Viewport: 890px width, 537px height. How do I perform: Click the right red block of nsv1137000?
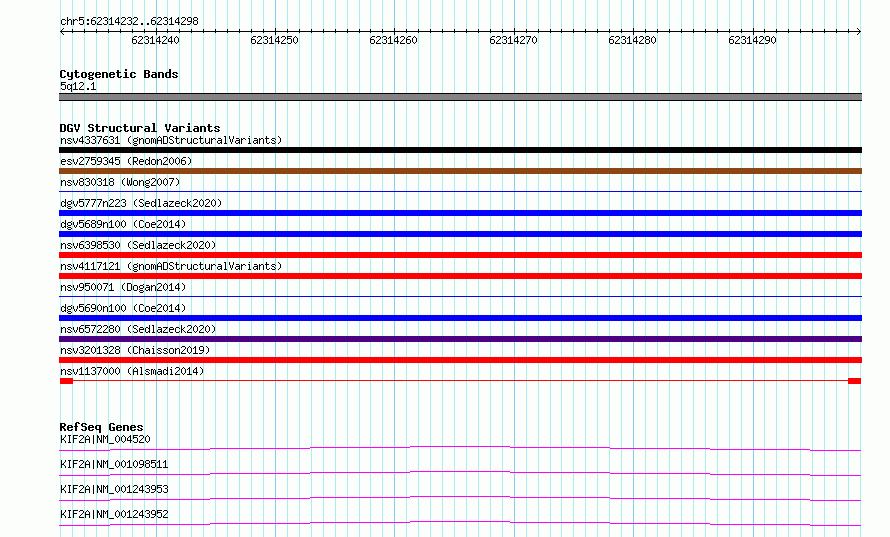pos(855,381)
